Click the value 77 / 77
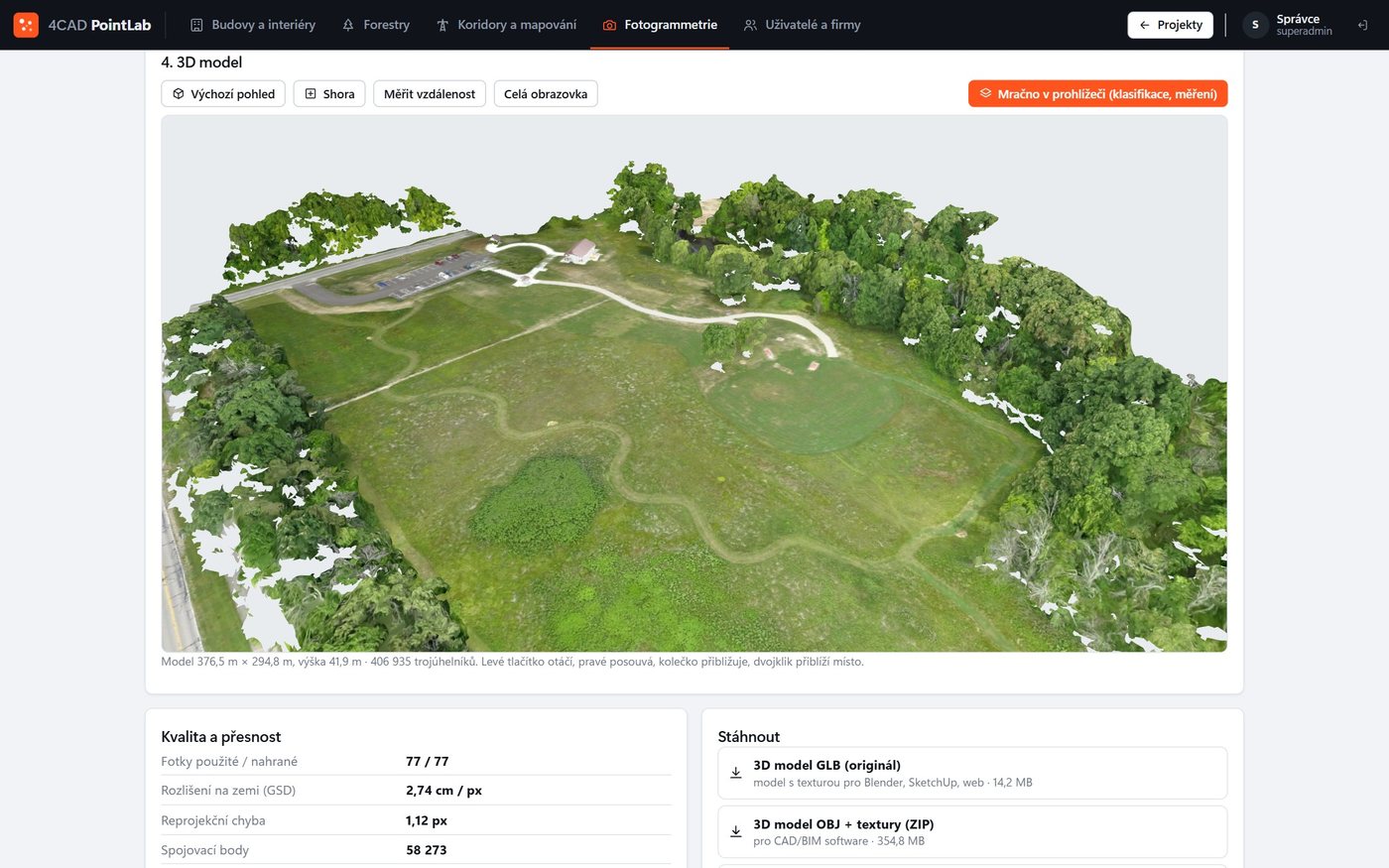The image size is (1389, 868). tap(428, 762)
